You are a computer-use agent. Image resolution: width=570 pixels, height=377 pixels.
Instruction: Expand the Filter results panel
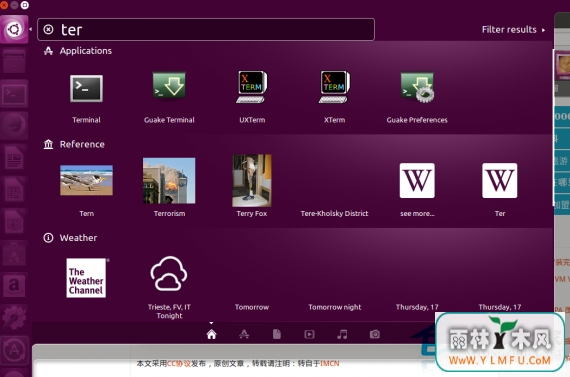coord(513,29)
